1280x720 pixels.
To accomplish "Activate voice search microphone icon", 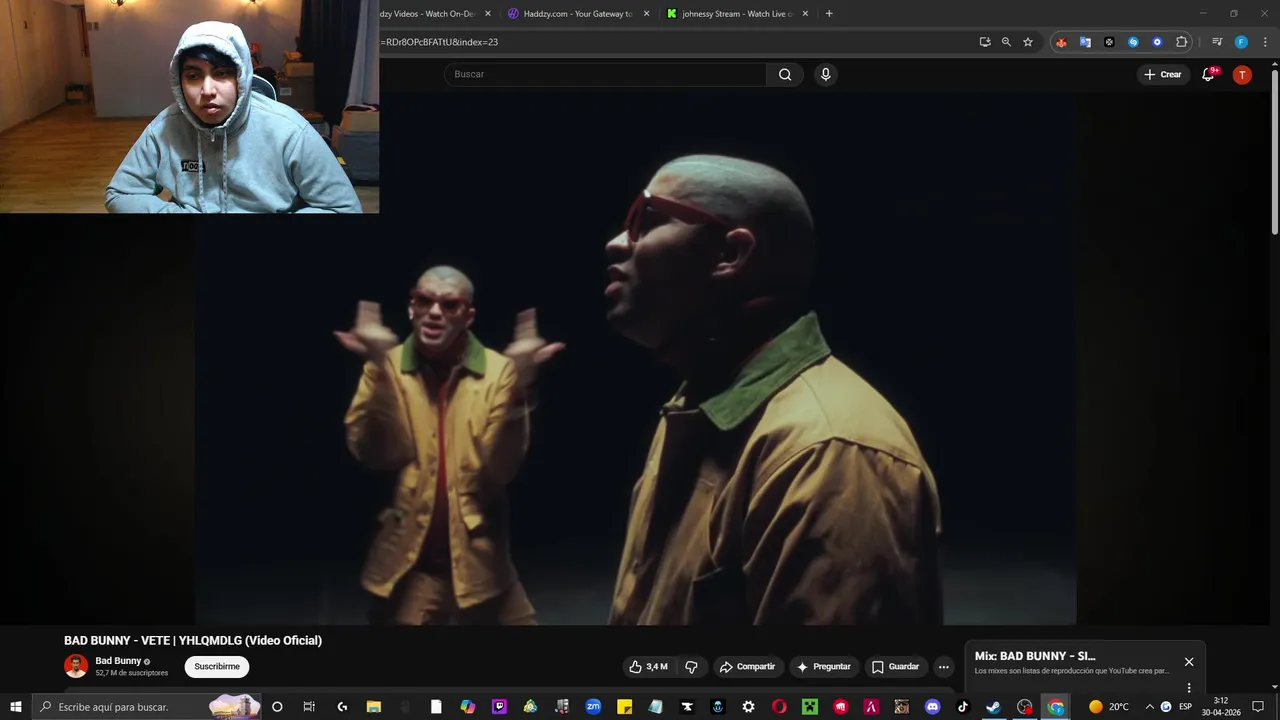I will point(825,74).
